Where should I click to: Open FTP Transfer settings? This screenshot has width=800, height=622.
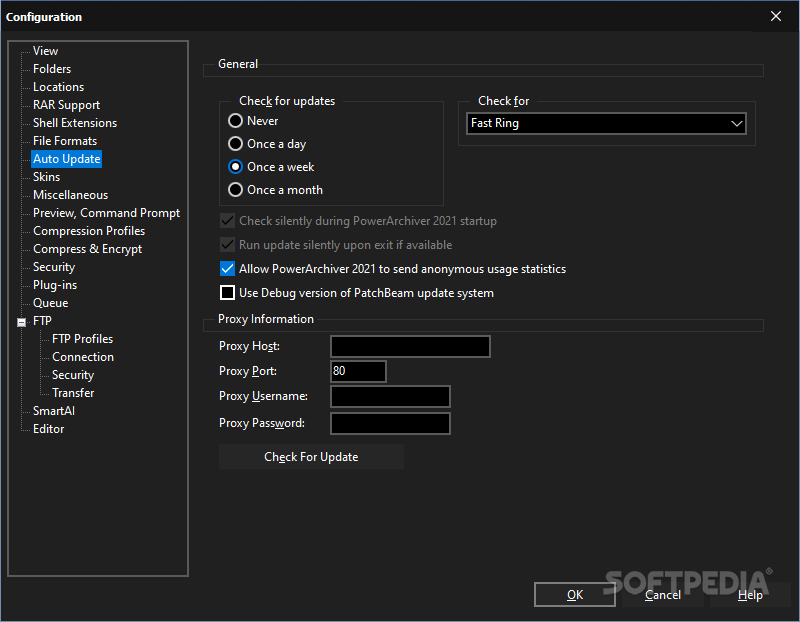pos(73,393)
